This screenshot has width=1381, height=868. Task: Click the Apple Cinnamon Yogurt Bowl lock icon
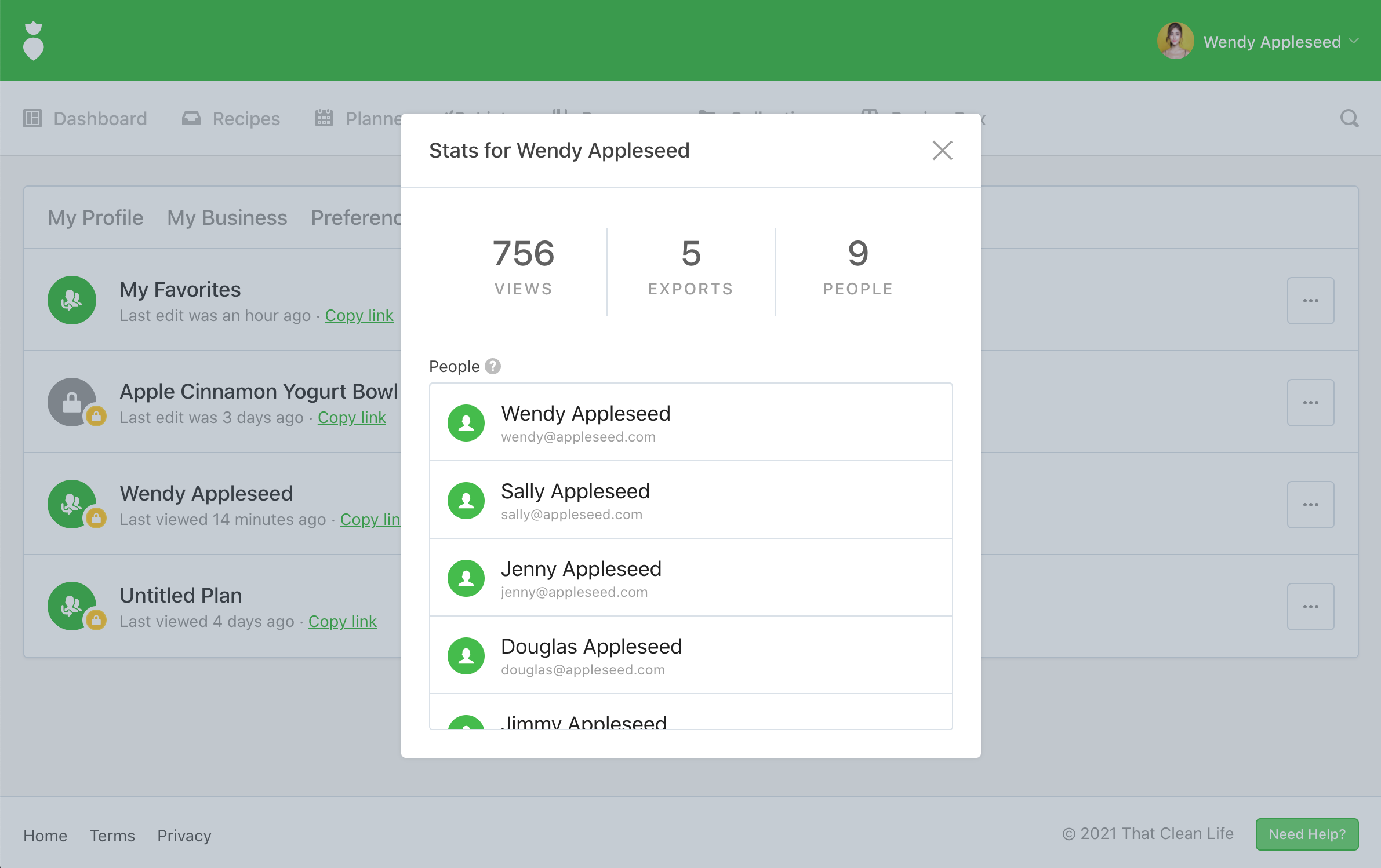(72, 402)
